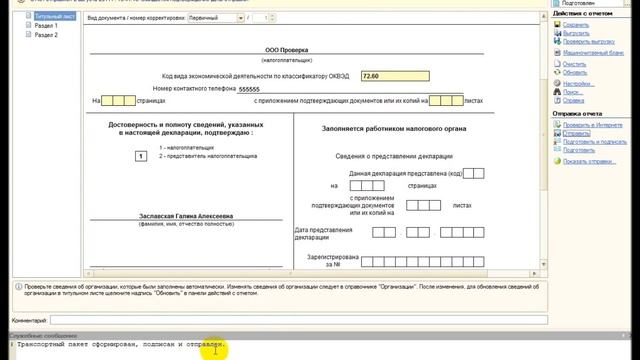This screenshot has height=360, width=640.
Task: Click the blank page icon beside Очистить
Action: (x=557, y=64)
